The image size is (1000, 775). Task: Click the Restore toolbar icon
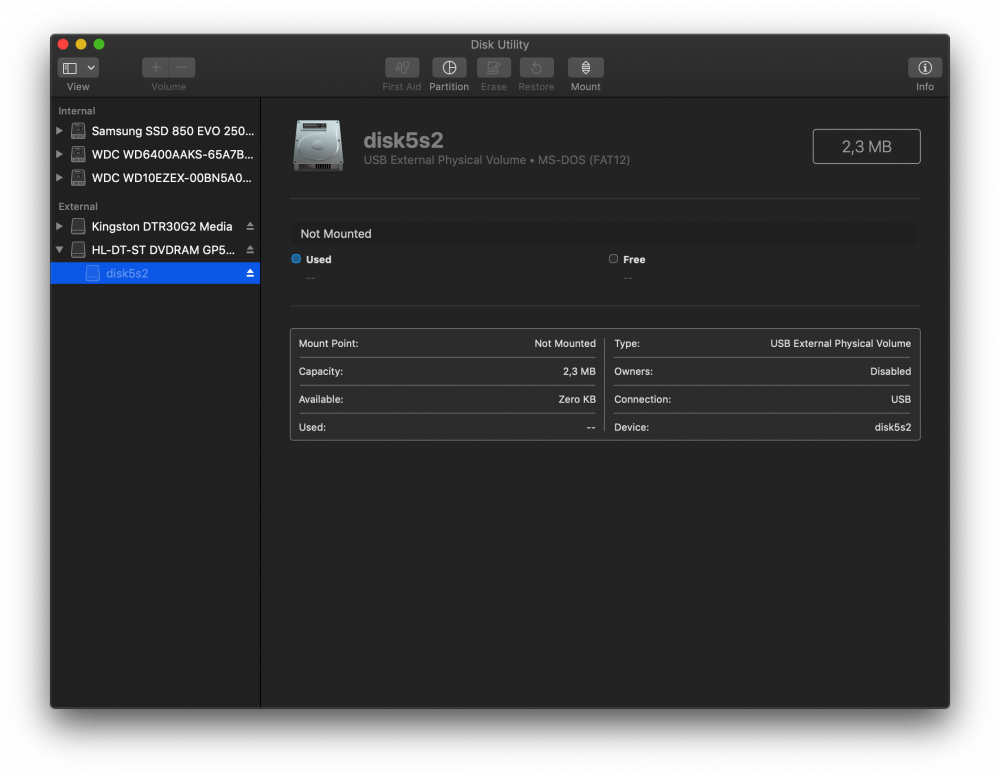[x=536, y=68]
